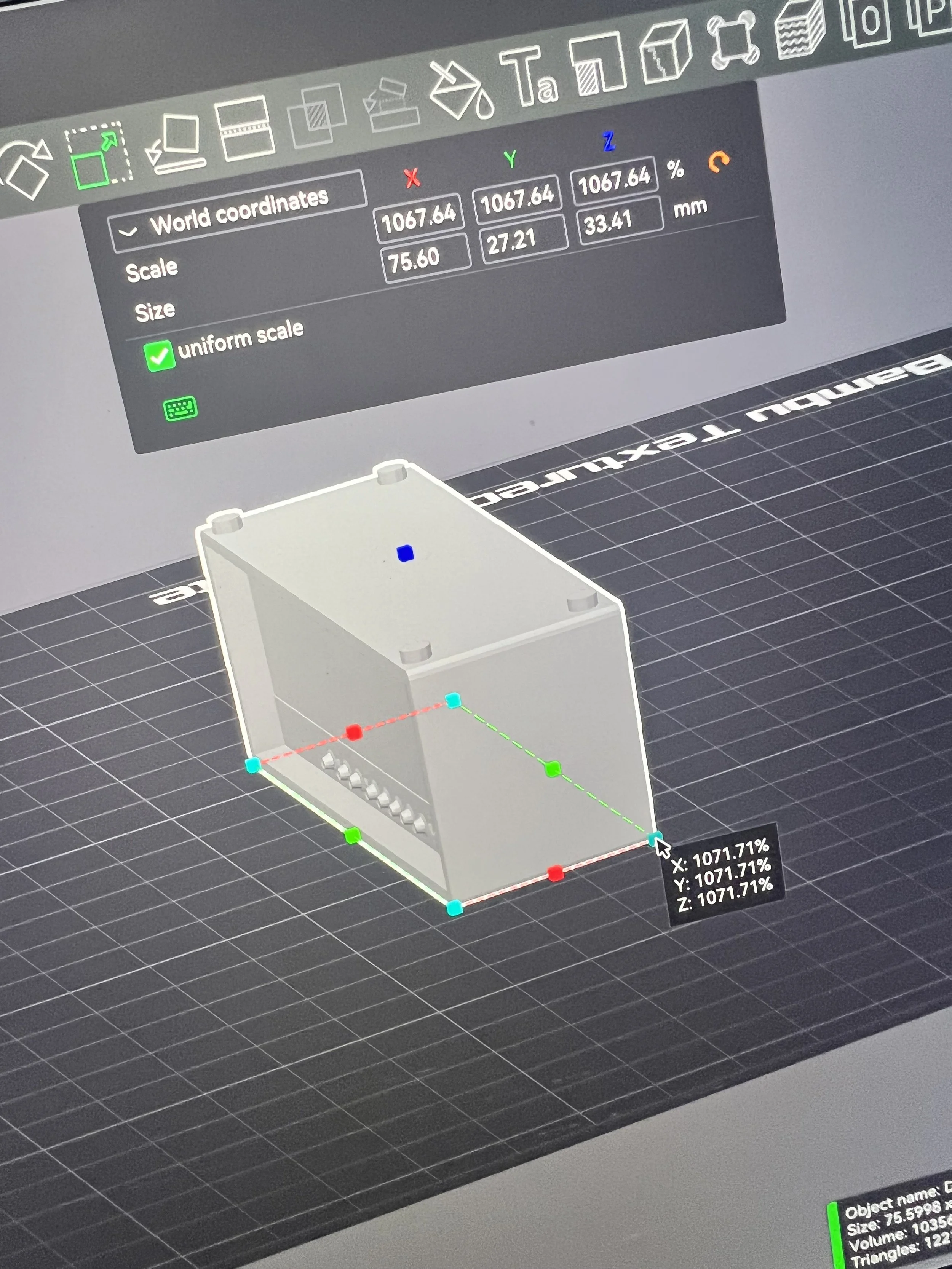This screenshot has width=952, height=1269.
Task: Click the 'Size' row label
Action: pos(155,311)
